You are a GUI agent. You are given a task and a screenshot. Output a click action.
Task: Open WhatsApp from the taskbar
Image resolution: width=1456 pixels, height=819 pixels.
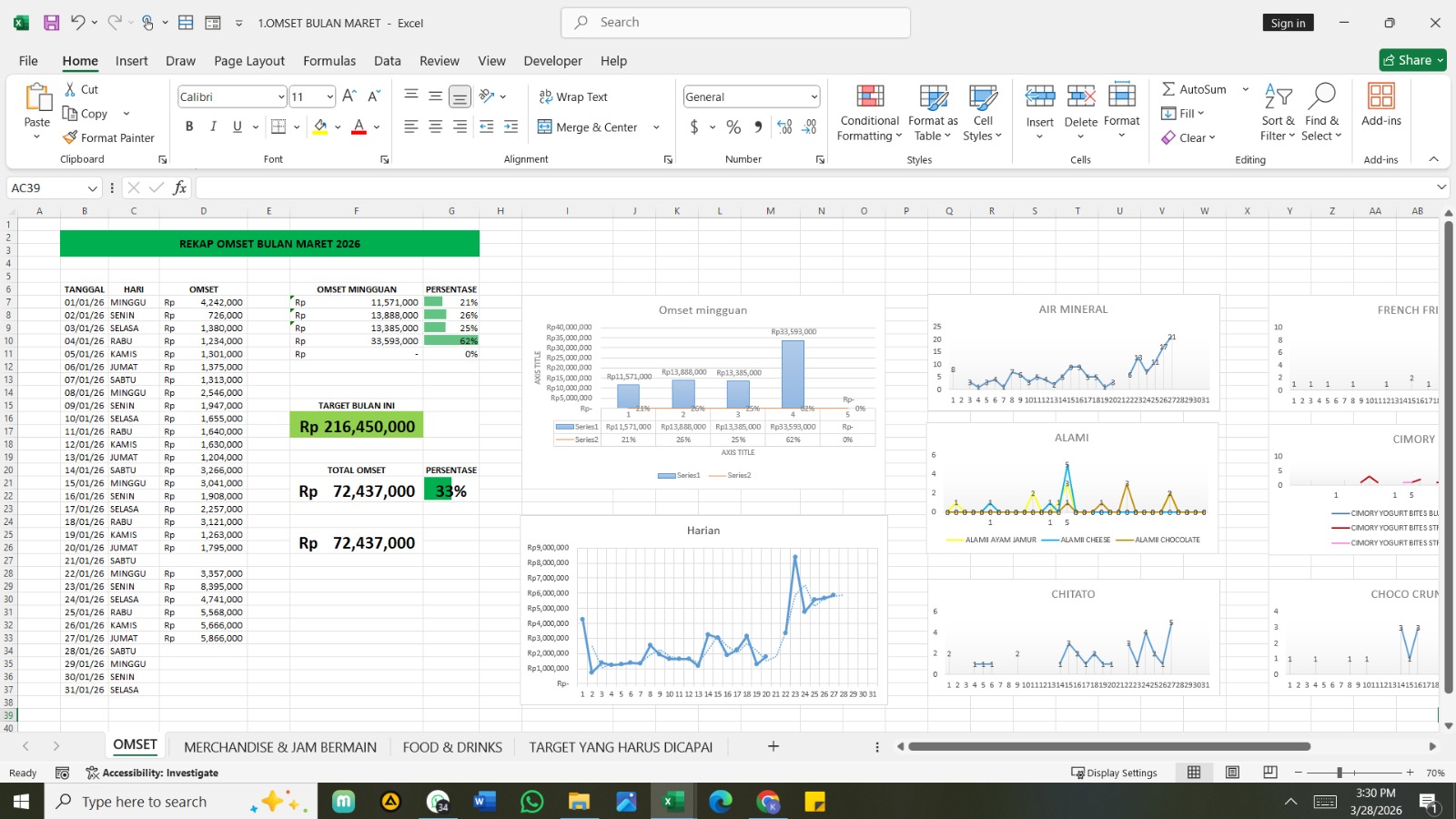[531, 802]
